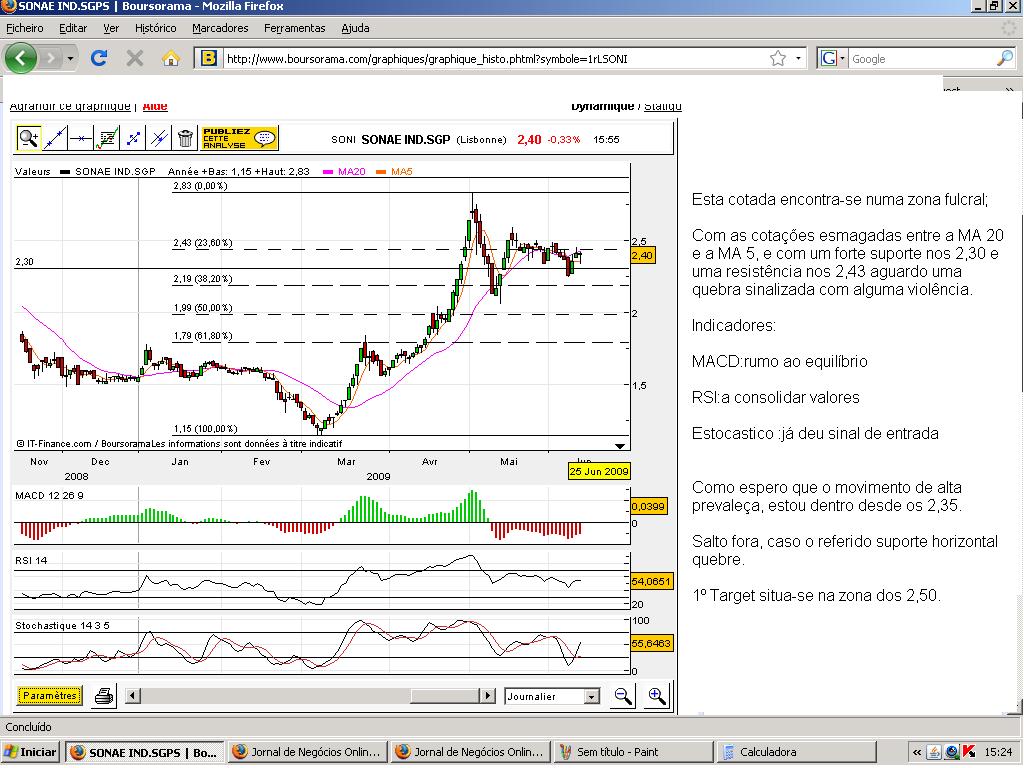Click the MACD value label 0,0399
Viewport: 1024px width, 768px height.
tap(648, 506)
